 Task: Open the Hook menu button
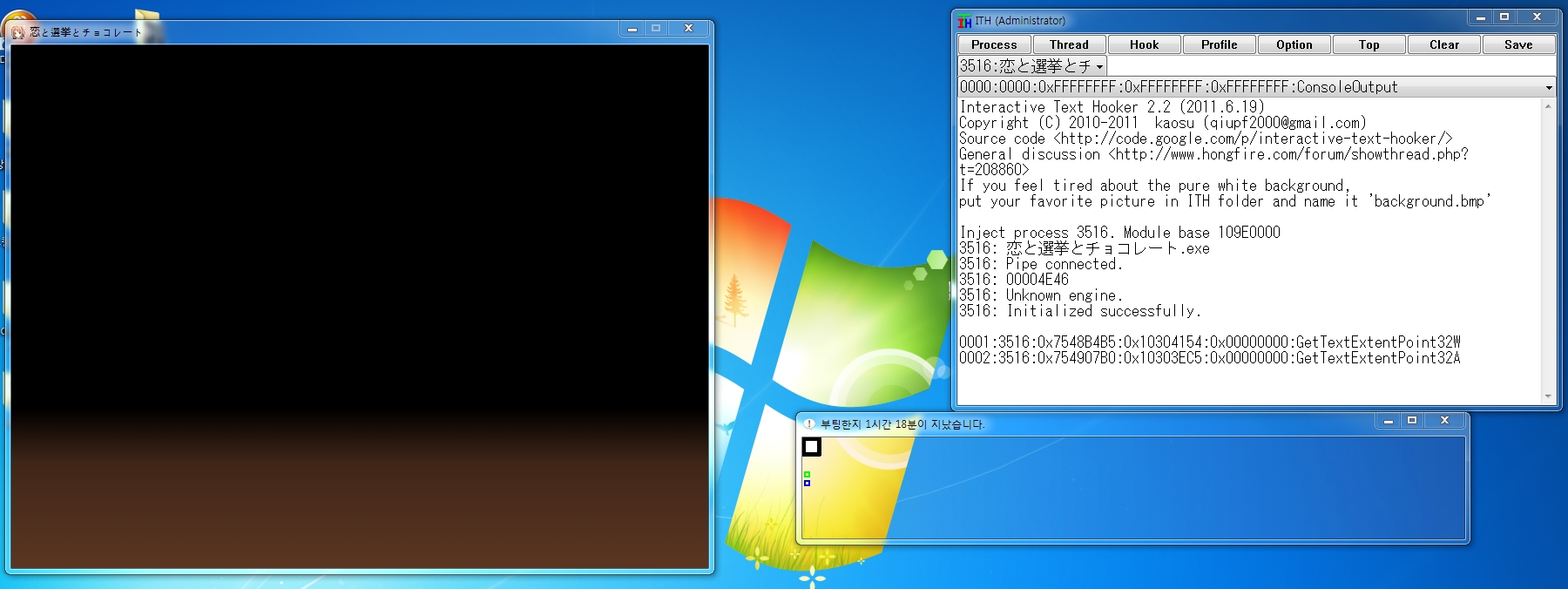[x=1144, y=44]
